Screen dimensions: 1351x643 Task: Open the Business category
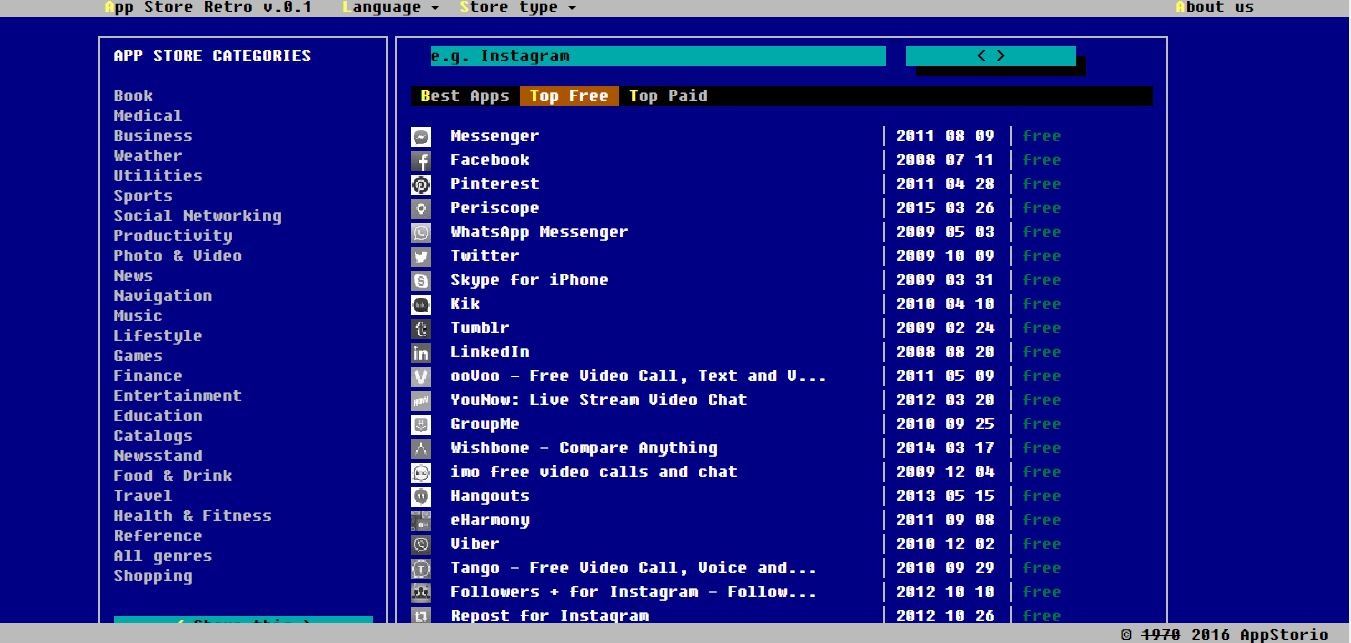[153, 136]
